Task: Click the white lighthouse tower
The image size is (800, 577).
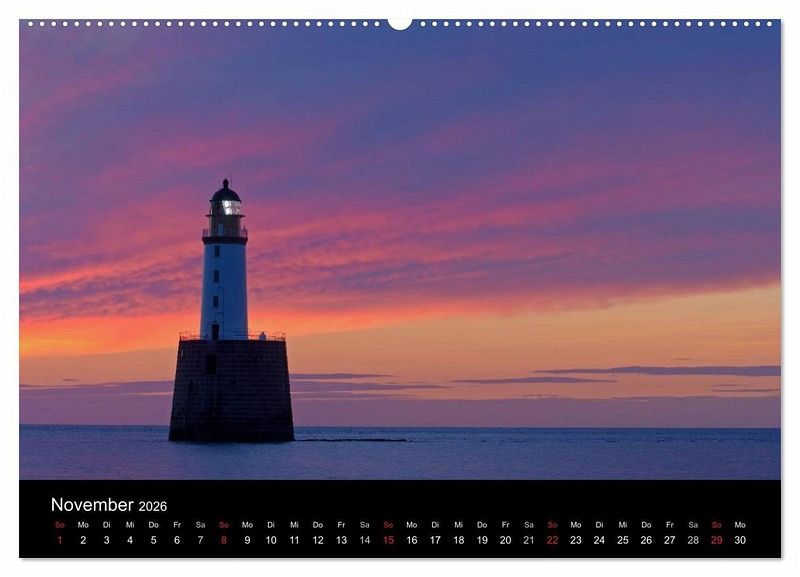Action: [x=224, y=291]
